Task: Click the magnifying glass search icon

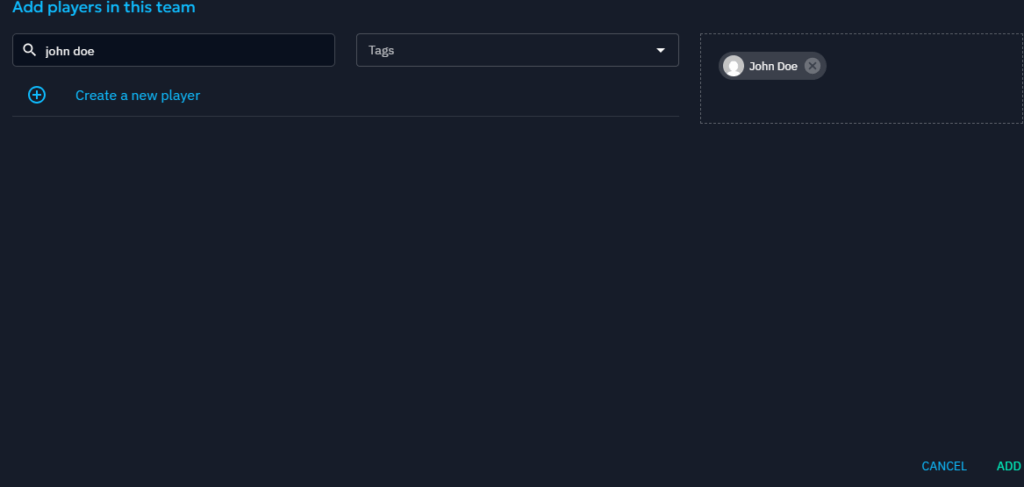Action: [x=29, y=50]
